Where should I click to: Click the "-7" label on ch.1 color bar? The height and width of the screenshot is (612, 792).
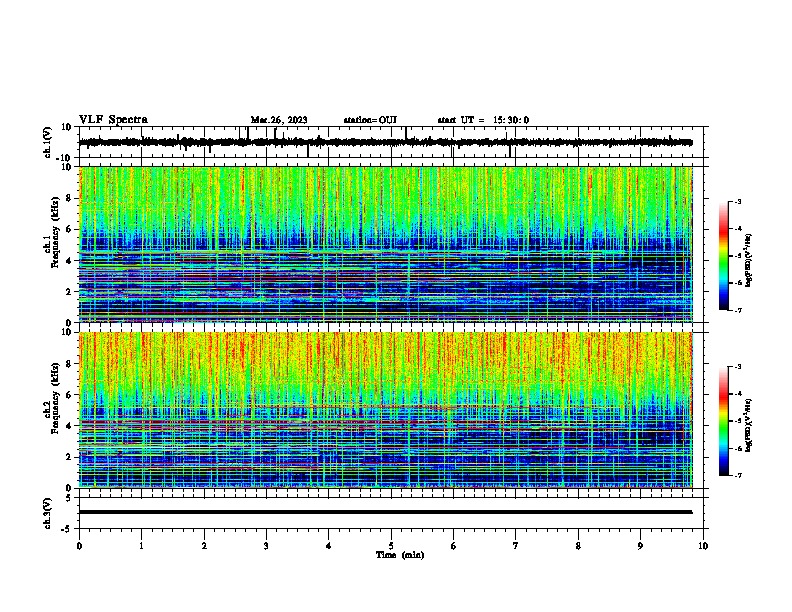point(738,310)
